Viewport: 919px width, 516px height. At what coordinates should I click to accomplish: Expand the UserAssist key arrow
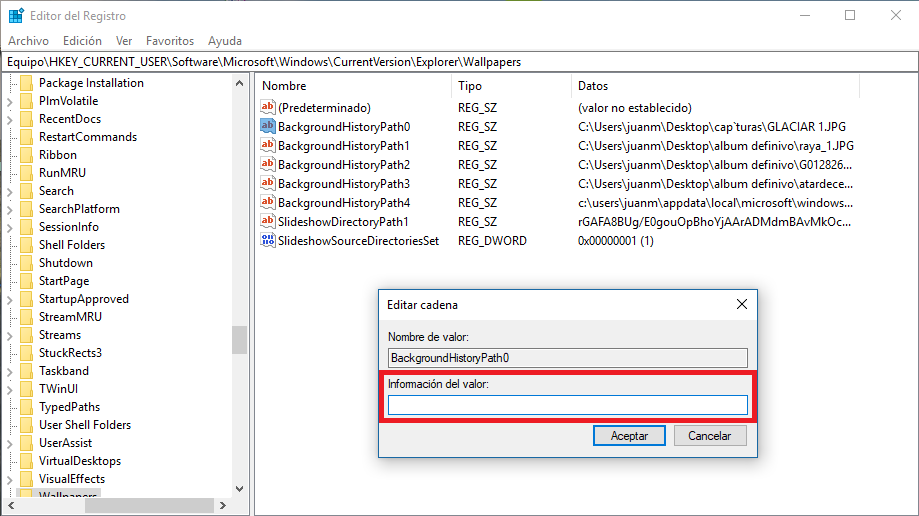coord(9,443)
